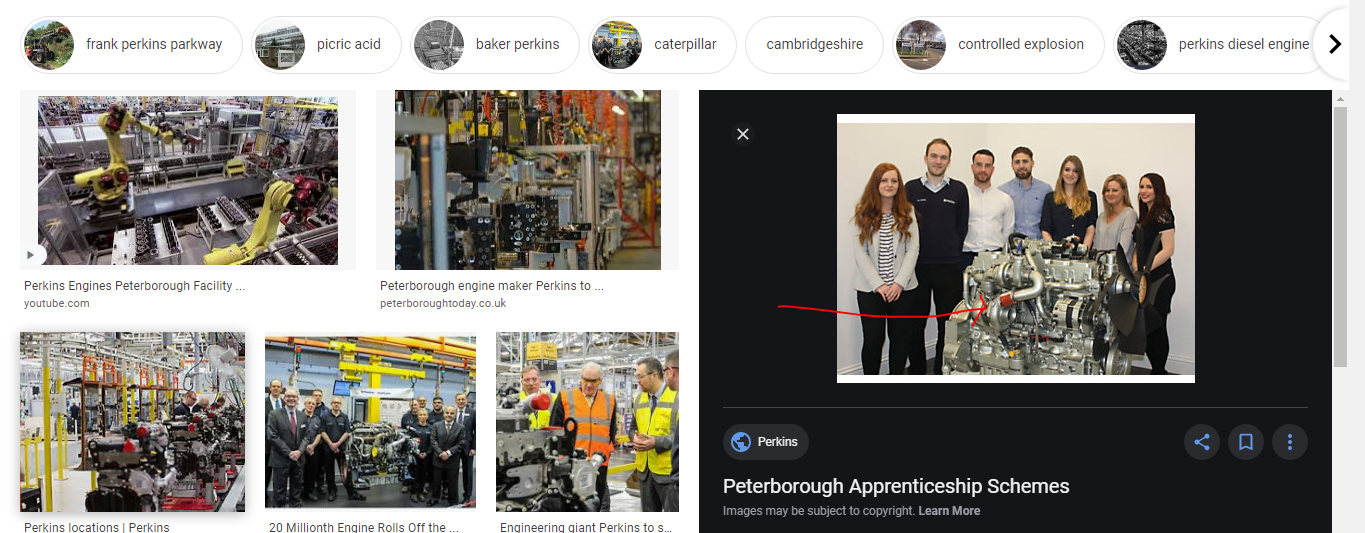Select the caterpillar suggestion chip

click(x=663, y=45)
